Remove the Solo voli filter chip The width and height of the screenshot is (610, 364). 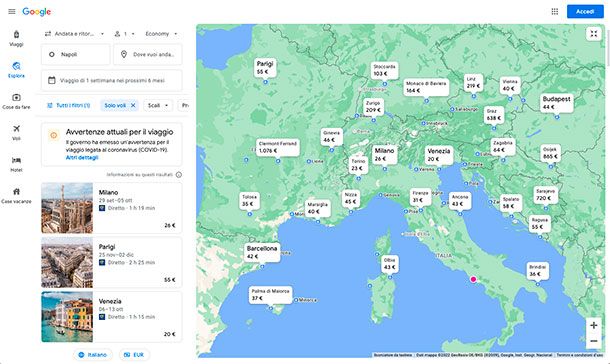pos(133,105)
